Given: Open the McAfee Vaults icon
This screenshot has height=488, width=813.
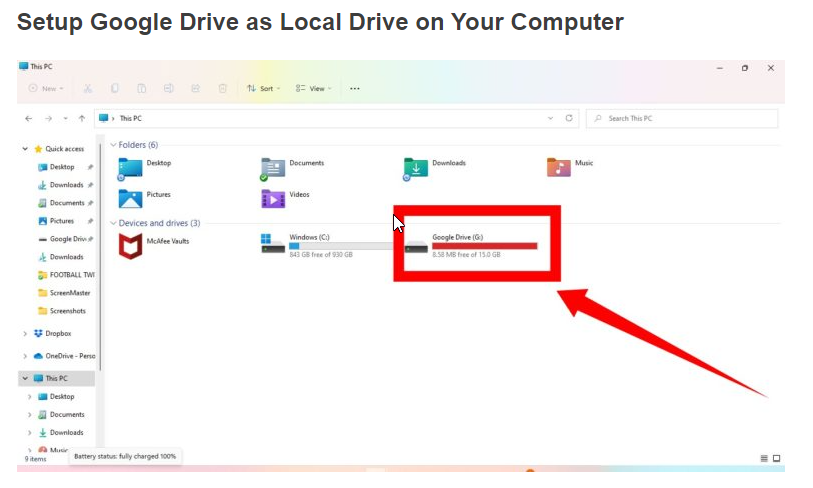Looking at the screenshot, I should tap(130, 246).
